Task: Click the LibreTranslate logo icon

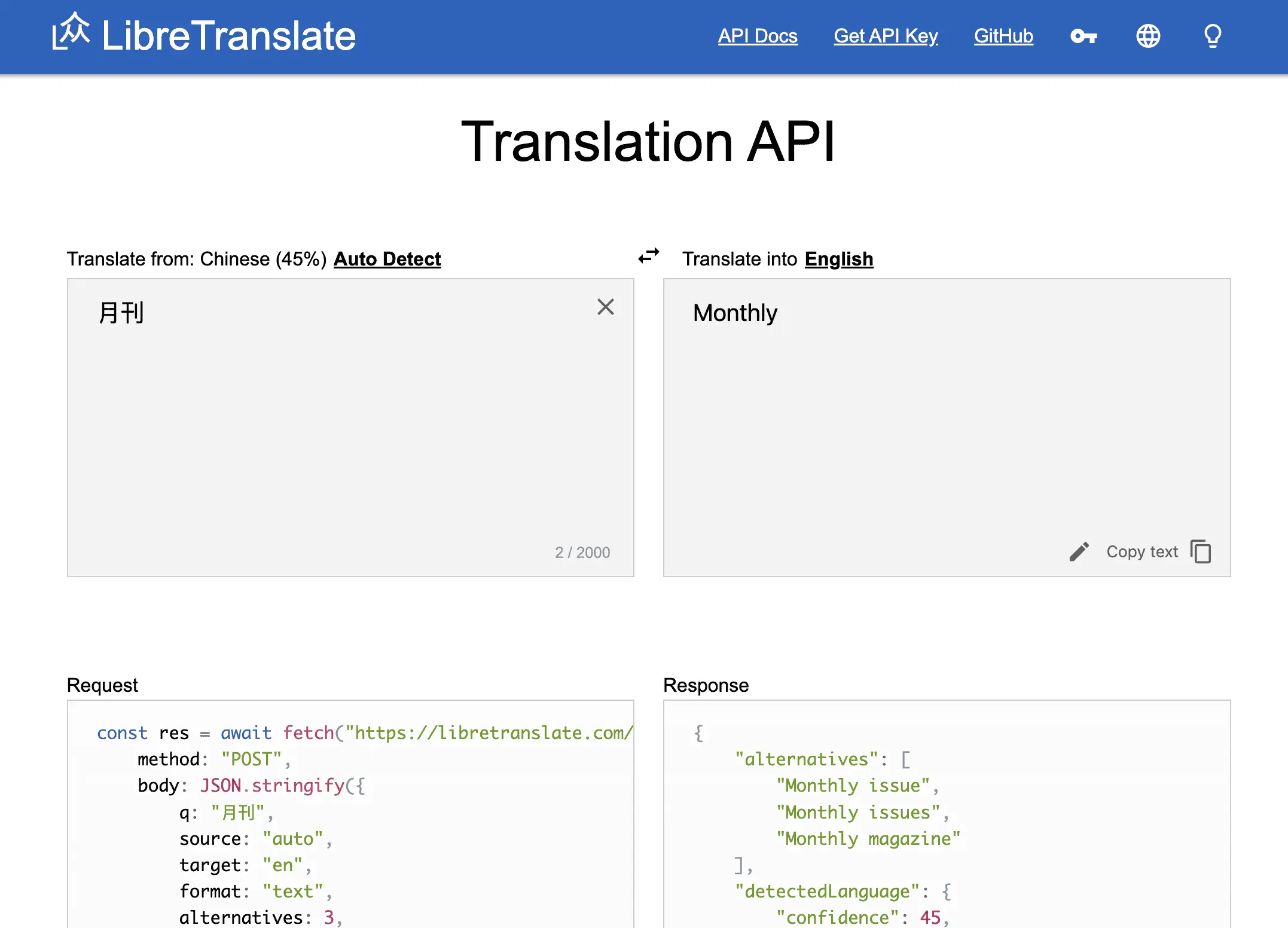Action: point(76,36)
